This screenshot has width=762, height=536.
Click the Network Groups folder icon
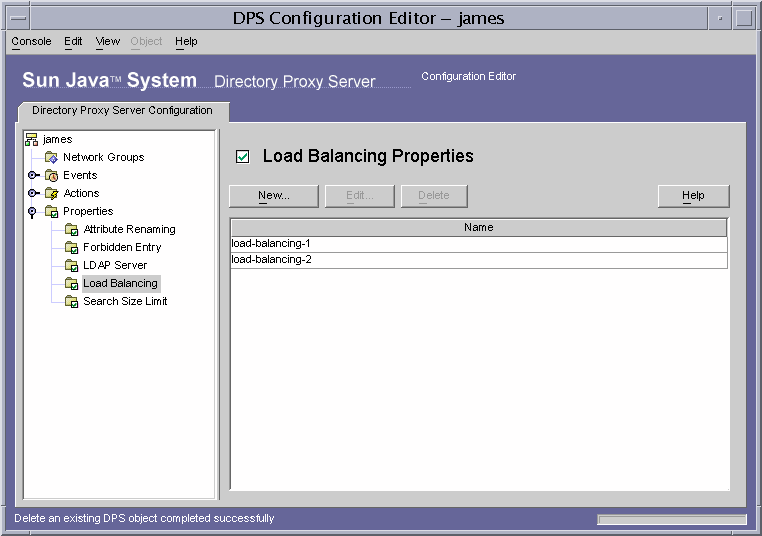click(x=51, y=157)
